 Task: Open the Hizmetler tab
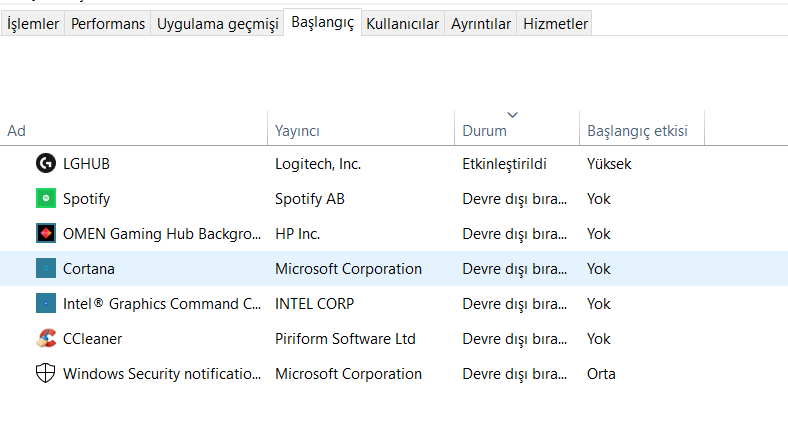click(x=555, y=24)
